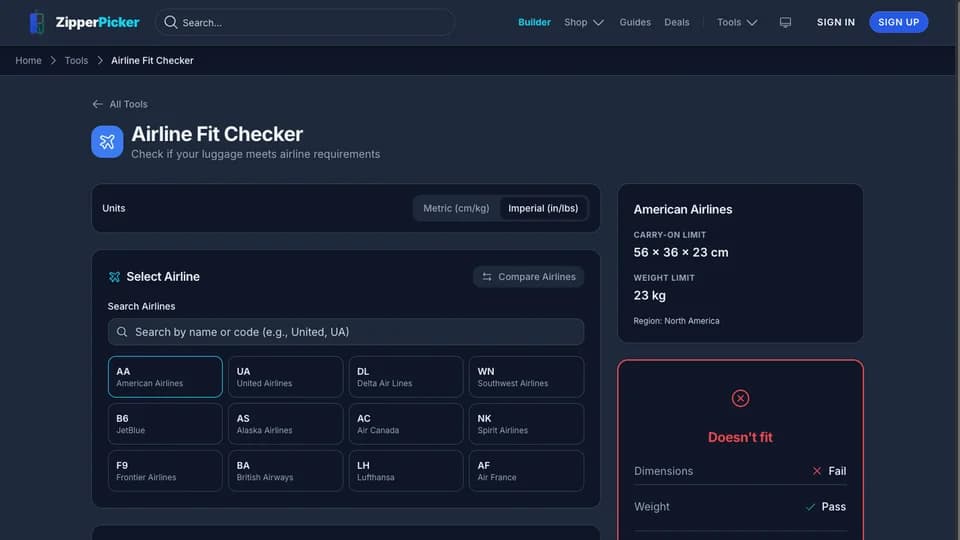Open the Guides nav item
960x540 pixels.
click(635, 22)
